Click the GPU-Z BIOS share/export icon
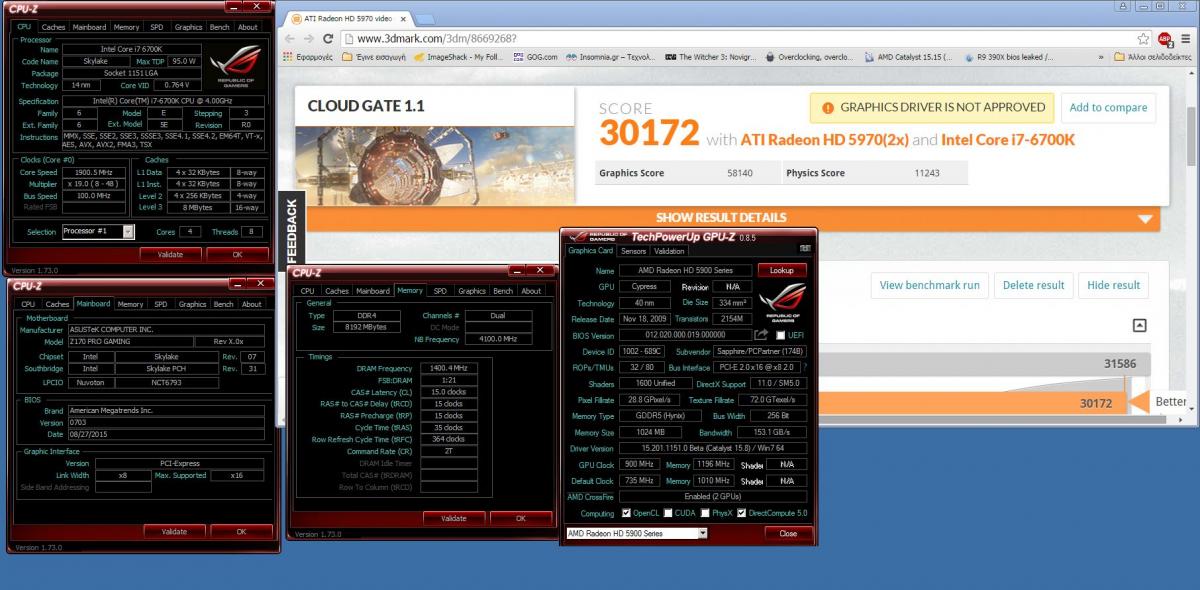1200x590 pixels. pos(761,335)
